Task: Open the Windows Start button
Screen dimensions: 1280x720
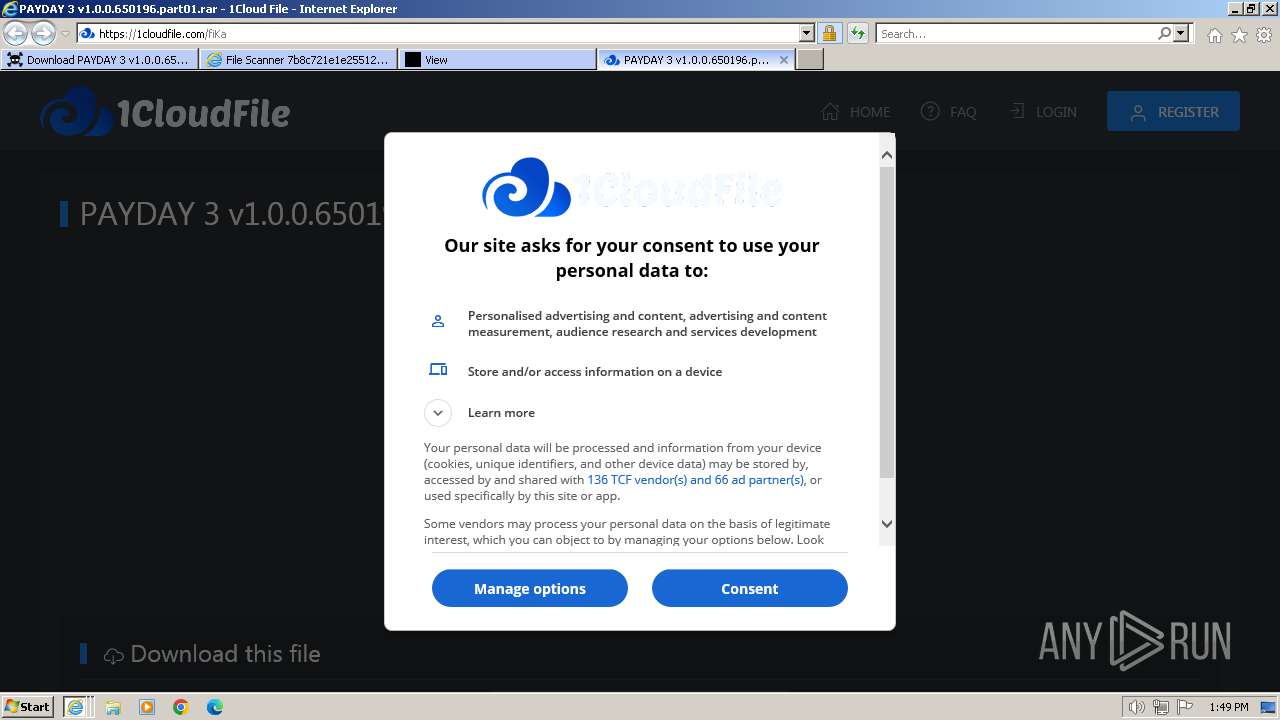Action: point(27,706)
